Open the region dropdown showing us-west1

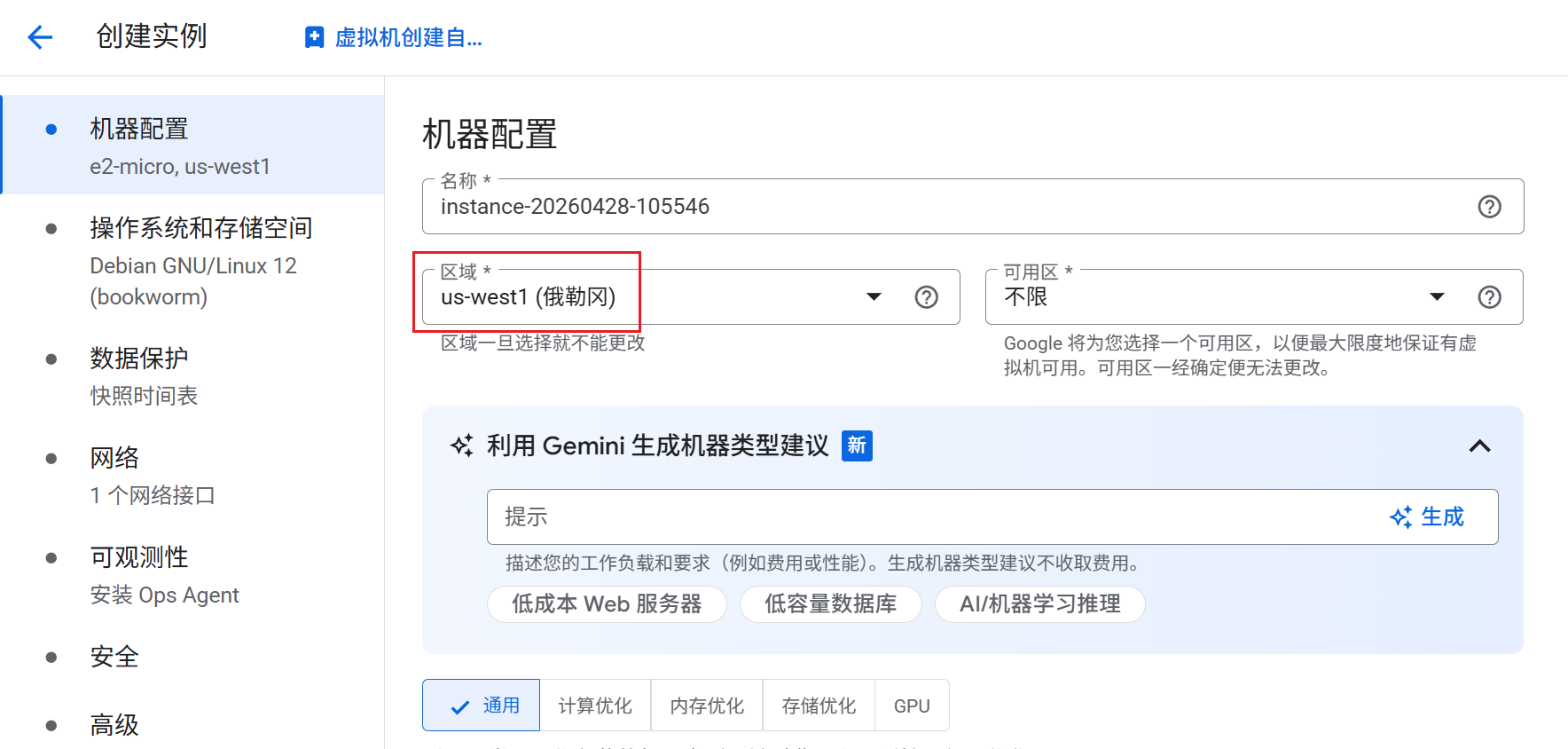[656, 297]
